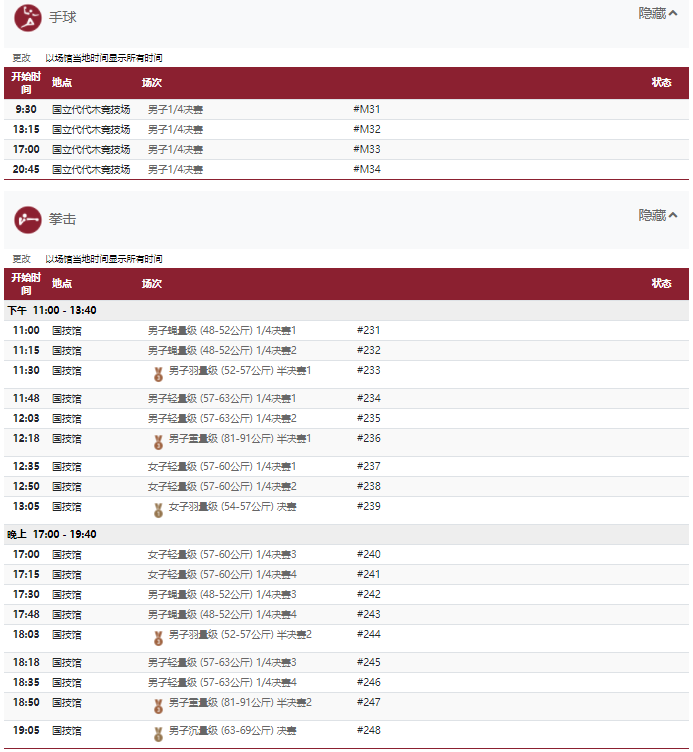Click the gold medal icon in row #248
This screenshot has height=752, width=693.
(x=158, y=734)
